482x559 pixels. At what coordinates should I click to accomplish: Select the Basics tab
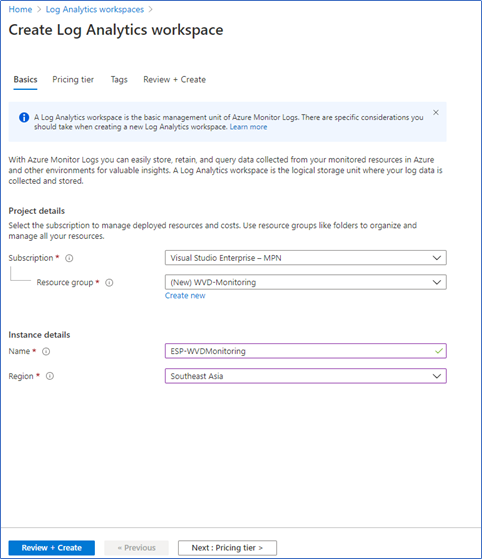coord(25,80)
